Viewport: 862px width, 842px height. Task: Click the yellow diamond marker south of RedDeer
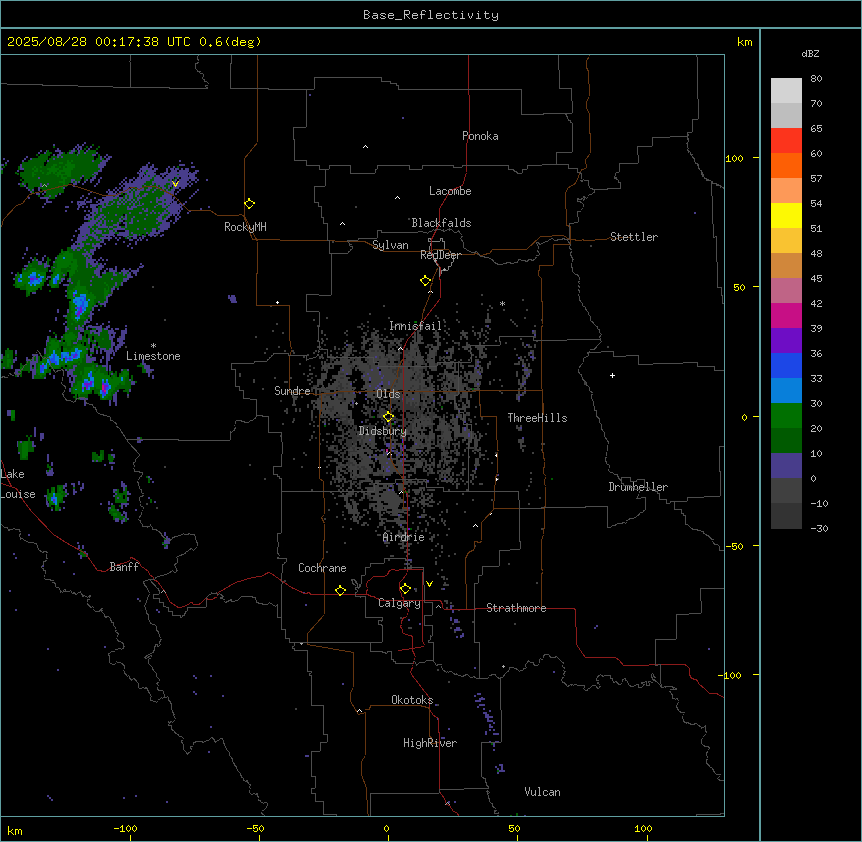(x=426, y=281)
